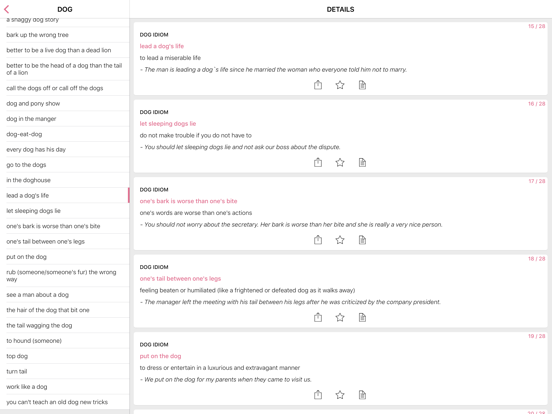Star the 'let sleeping dogs lie' card
Viewport: 552px width, 414px height.
coord(340,162)
